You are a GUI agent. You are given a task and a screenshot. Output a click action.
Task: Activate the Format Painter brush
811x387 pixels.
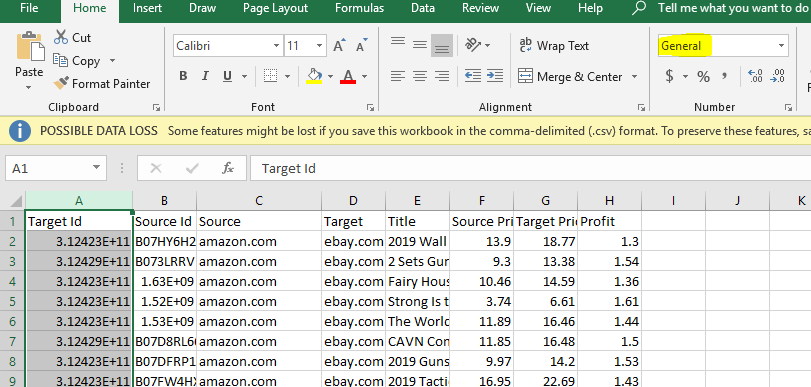[62, 83]
